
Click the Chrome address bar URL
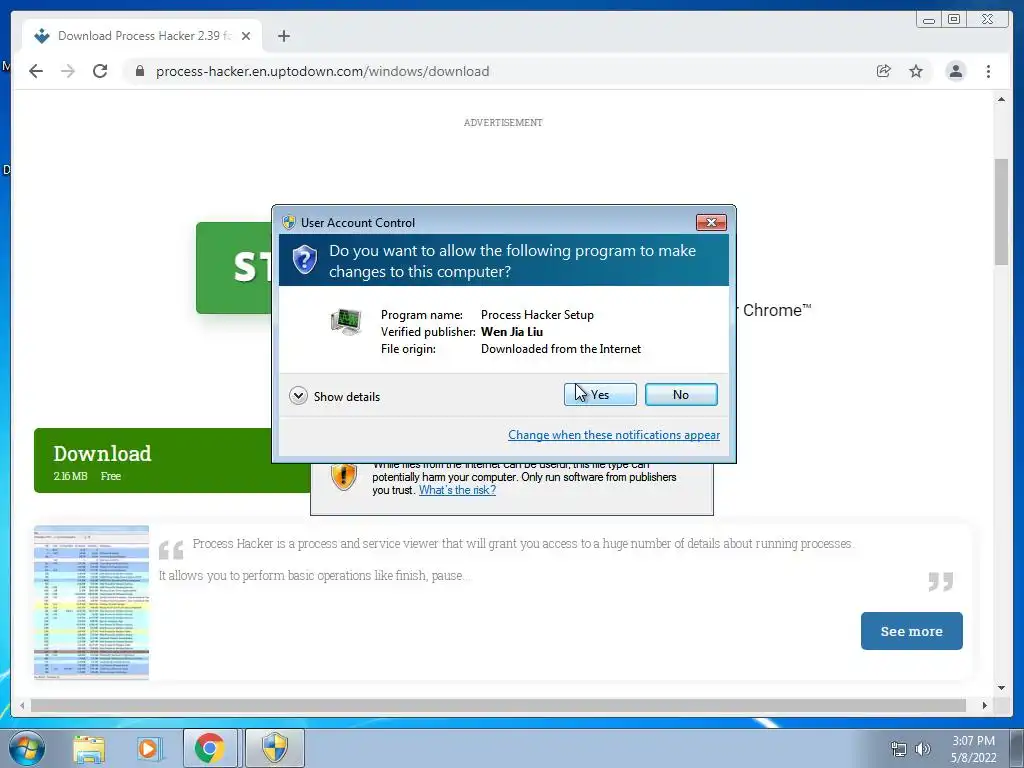[x=323, y=71]
